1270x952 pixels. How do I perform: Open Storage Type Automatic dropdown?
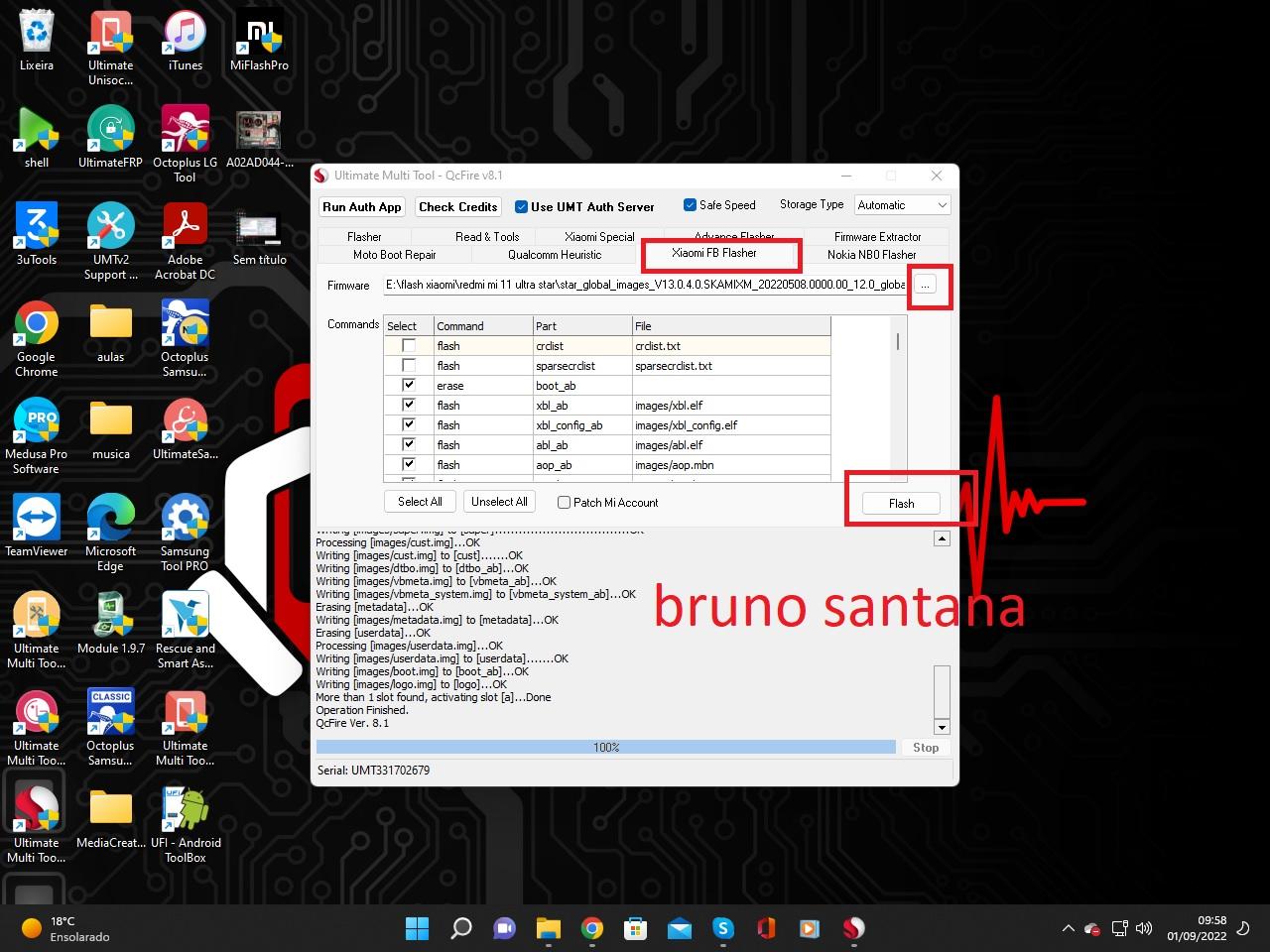[x=902, y=205]
